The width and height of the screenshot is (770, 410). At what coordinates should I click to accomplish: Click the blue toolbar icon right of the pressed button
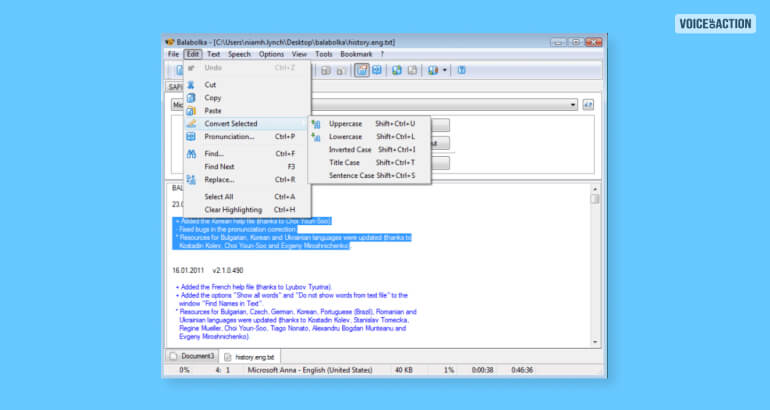click(377, 70)
